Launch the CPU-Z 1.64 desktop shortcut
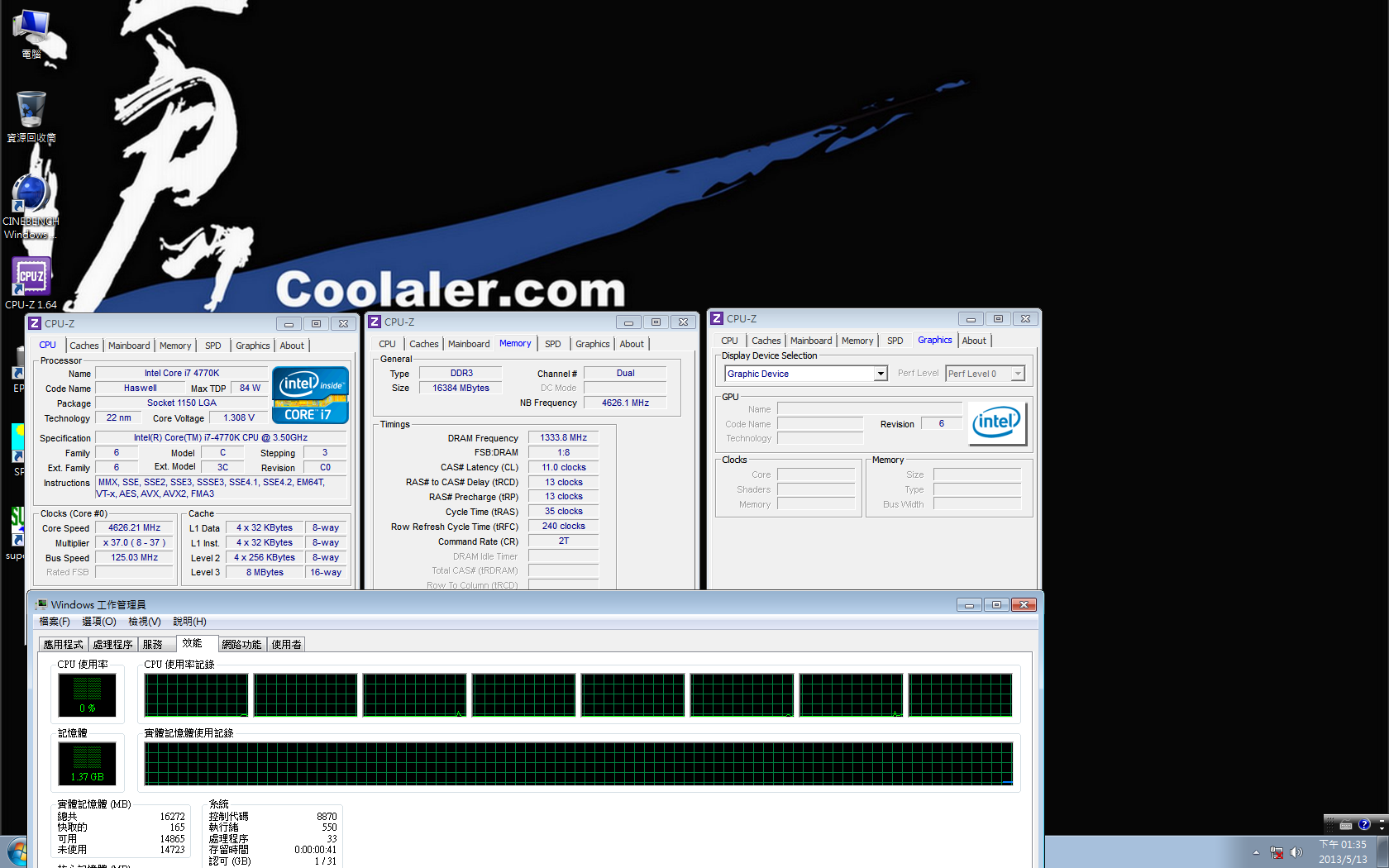The width and height of the screenshot is (1389, 868). click(x=31, y=283)
